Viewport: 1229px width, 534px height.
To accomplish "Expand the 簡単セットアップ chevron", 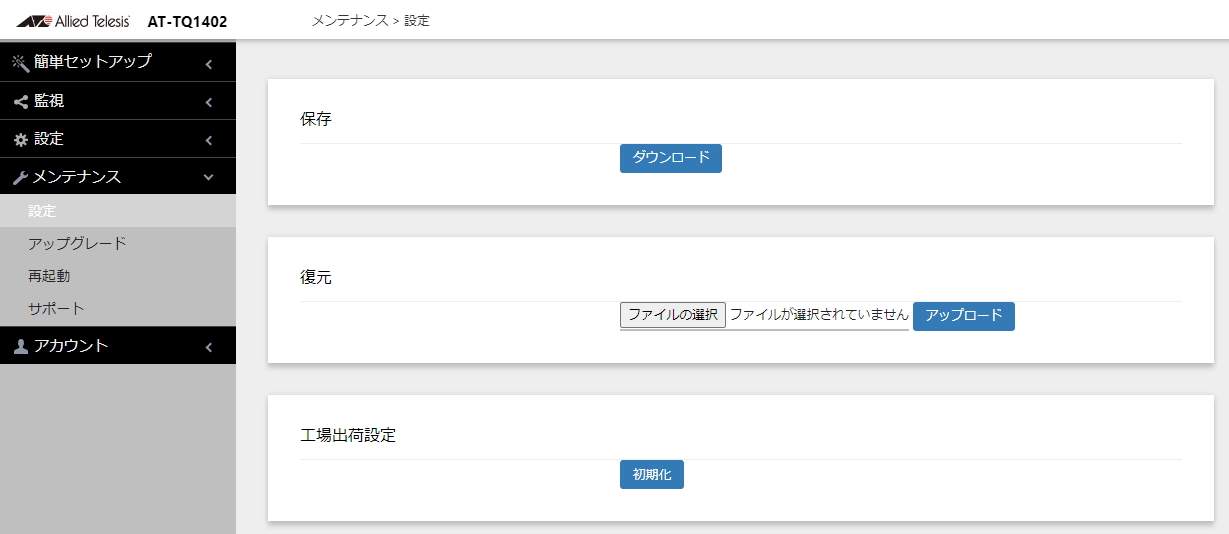I will tap(208, 64).
